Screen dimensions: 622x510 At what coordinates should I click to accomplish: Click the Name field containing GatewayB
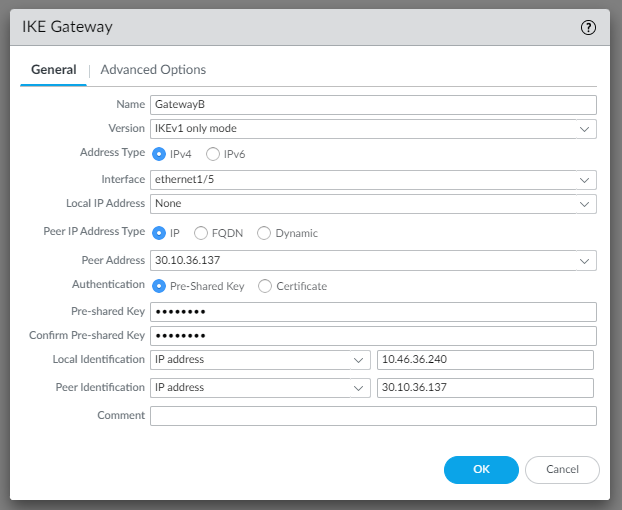[373, 105]
